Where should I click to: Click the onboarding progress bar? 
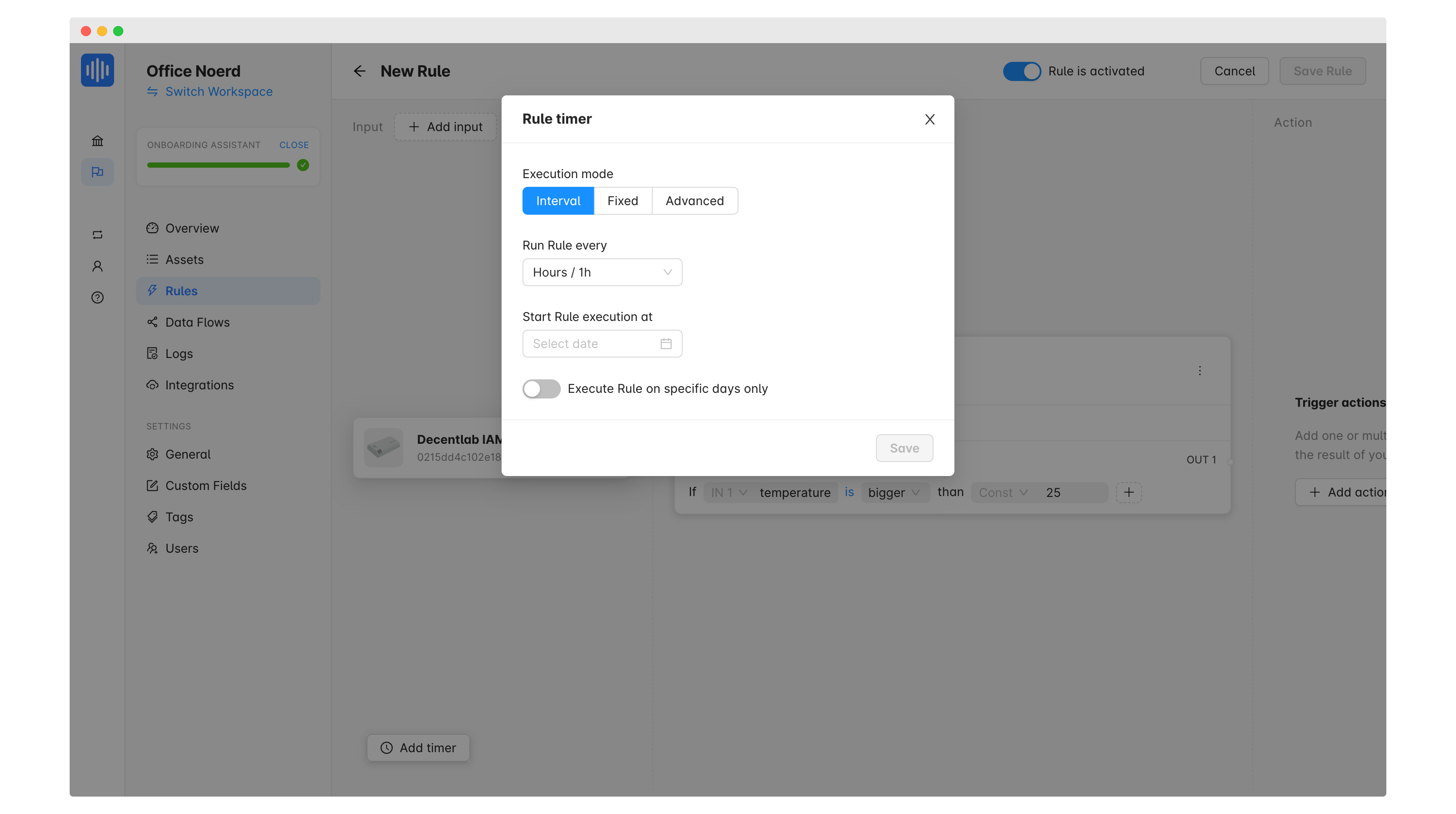218,165
